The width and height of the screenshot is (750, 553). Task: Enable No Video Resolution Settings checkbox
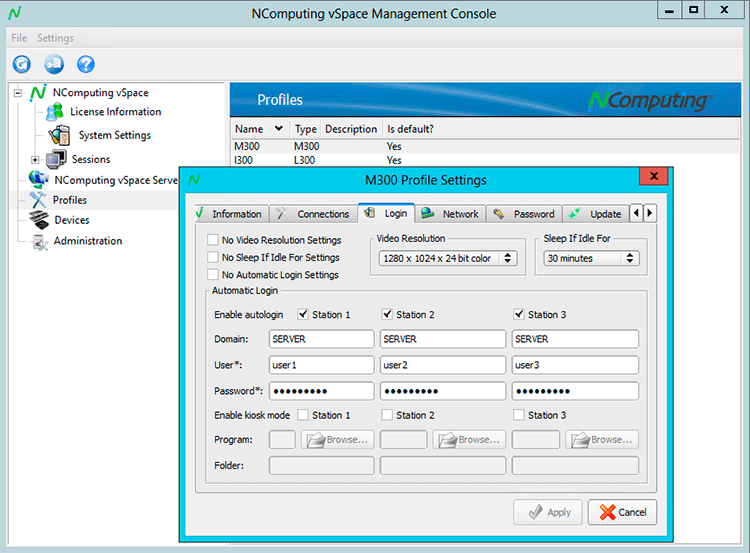coord(213,240)
